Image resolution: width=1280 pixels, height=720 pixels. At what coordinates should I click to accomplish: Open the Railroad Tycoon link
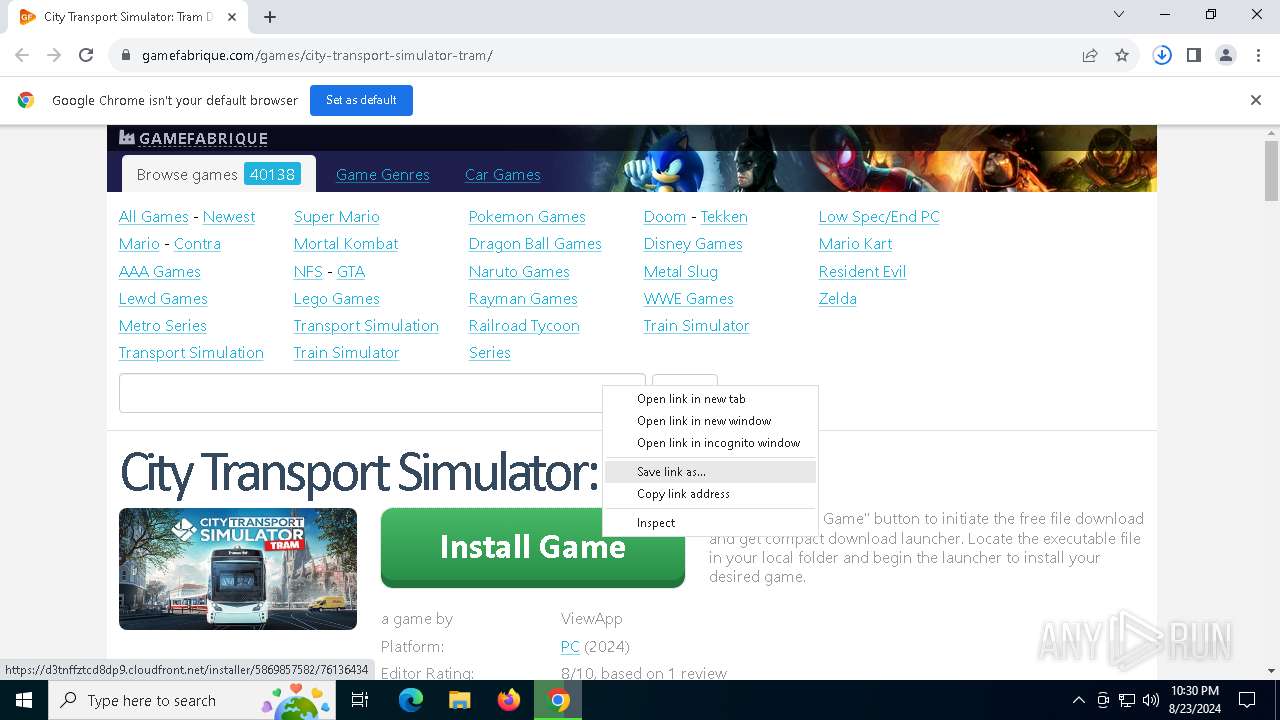(524, 326)
